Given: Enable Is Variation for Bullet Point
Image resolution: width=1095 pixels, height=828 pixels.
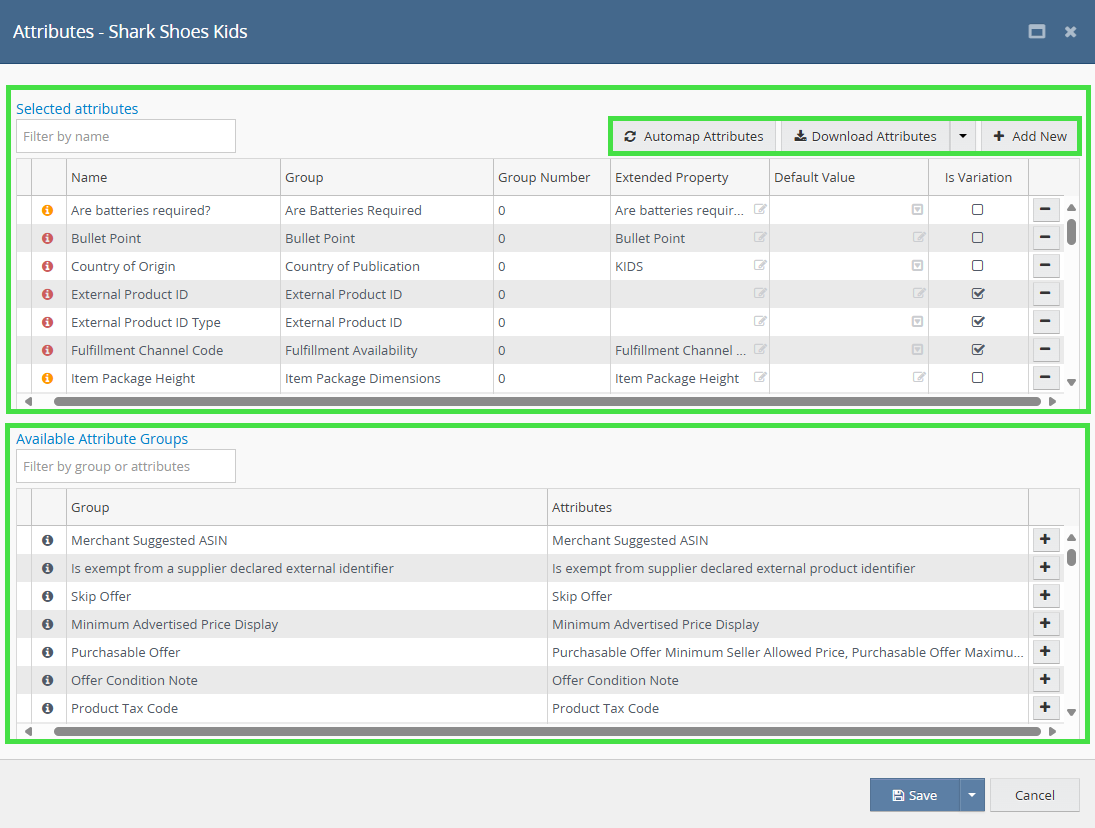Looking at the screenshot, I should [978, 238].
